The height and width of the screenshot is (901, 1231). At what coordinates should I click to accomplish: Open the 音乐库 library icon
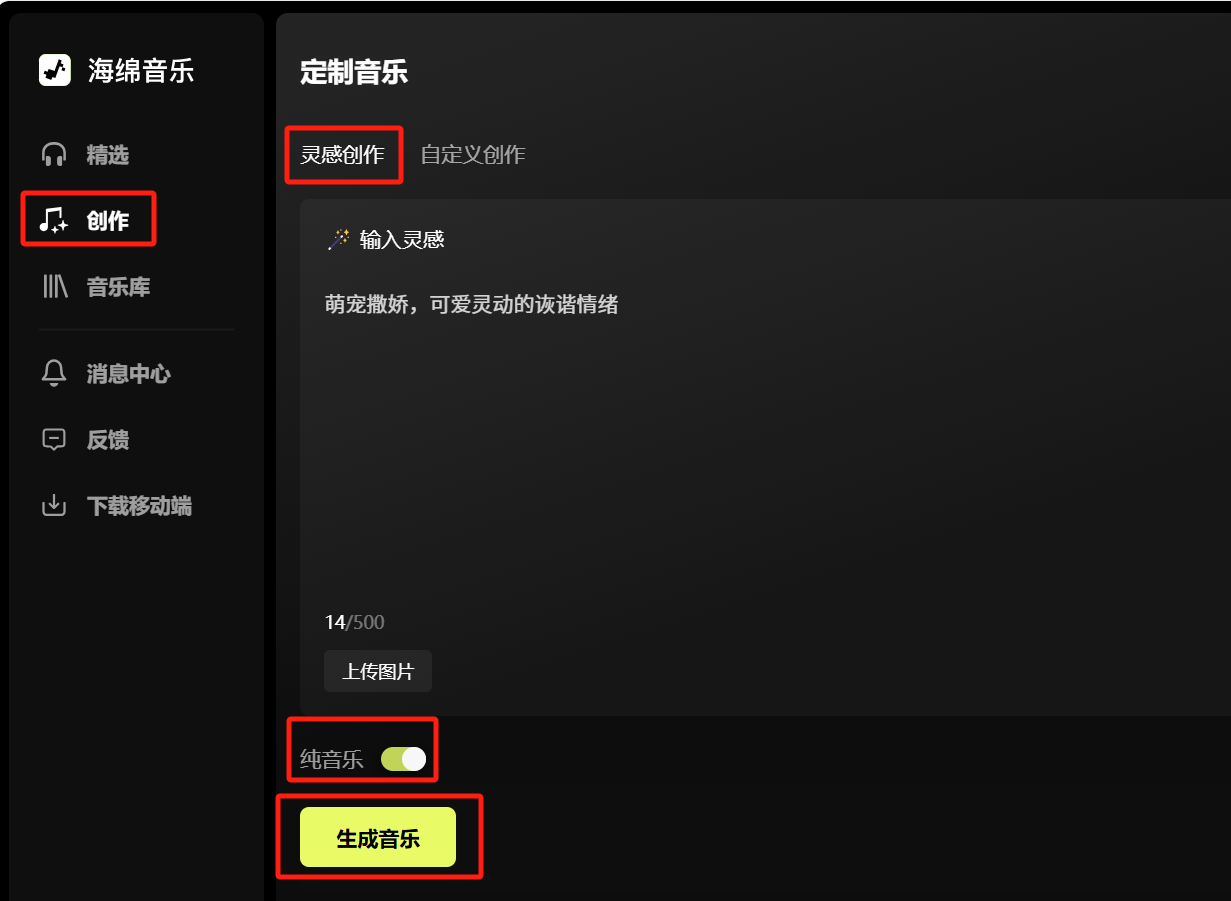54,288
